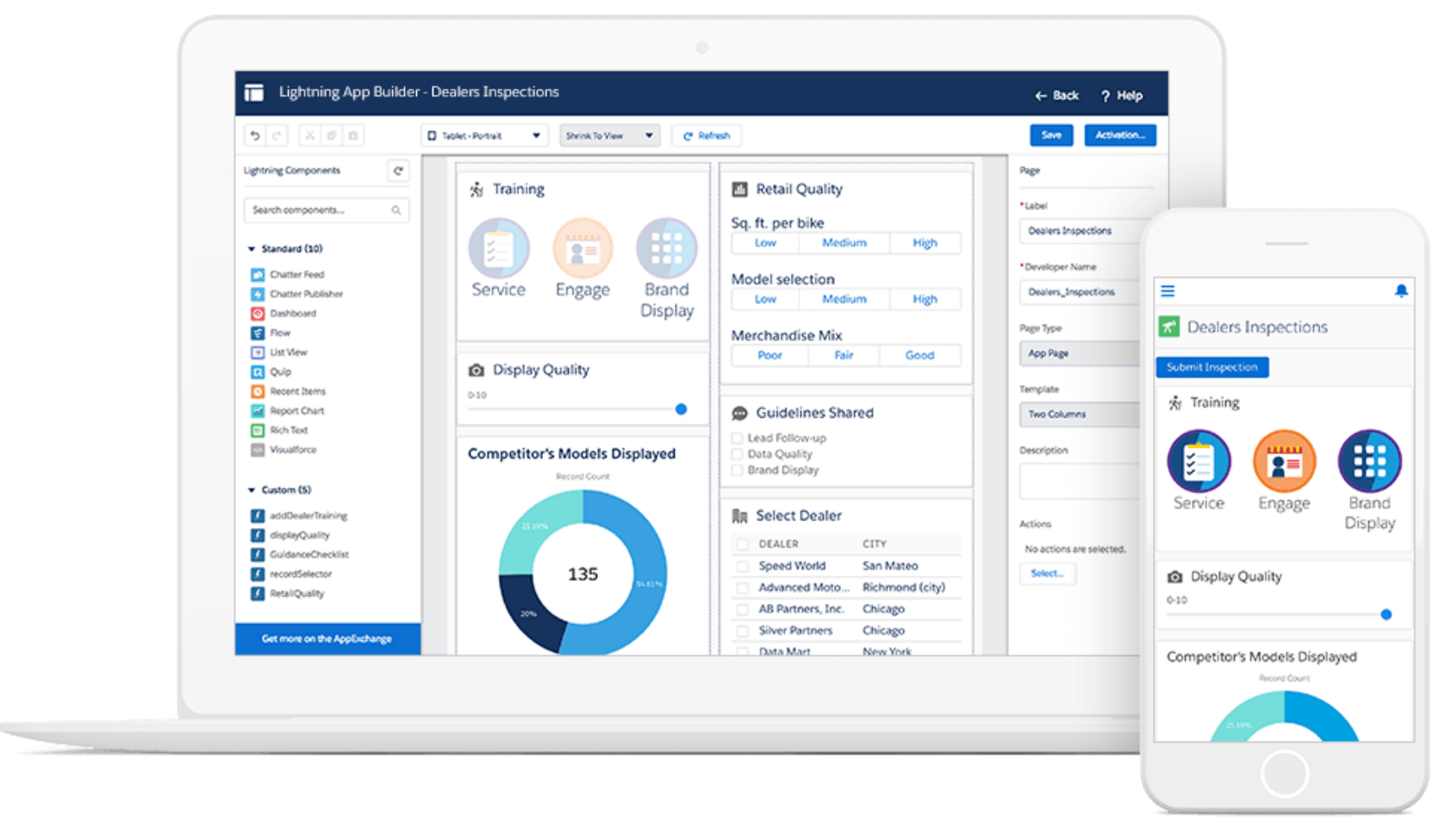Select the Speed World dealer checkbox

[742, 565]
